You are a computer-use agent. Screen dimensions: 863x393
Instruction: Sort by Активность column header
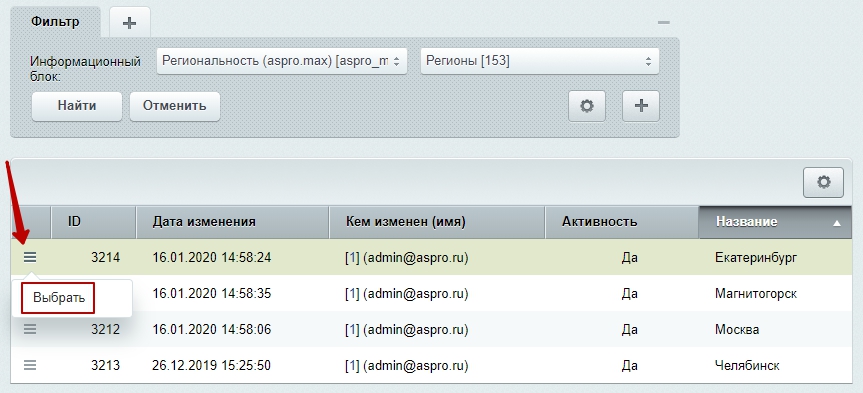(x=622, y=222)
